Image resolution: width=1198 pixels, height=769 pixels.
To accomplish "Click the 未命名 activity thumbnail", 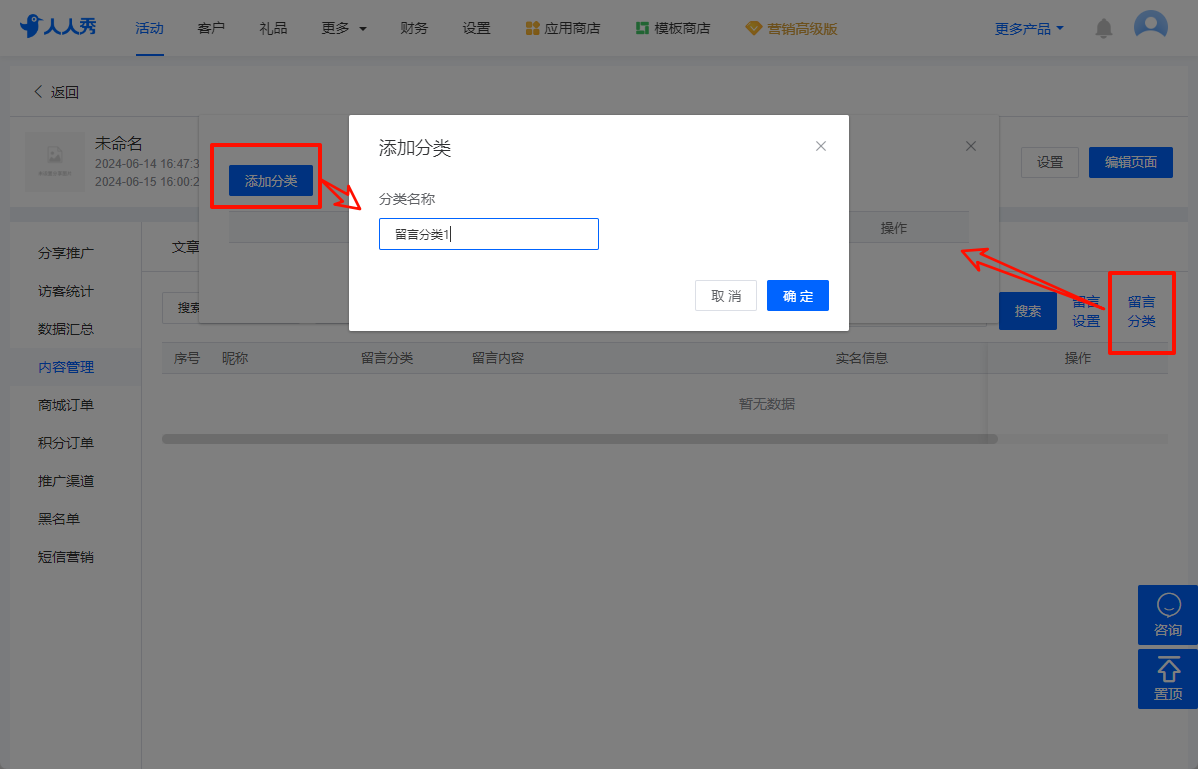I will point(55,162).
